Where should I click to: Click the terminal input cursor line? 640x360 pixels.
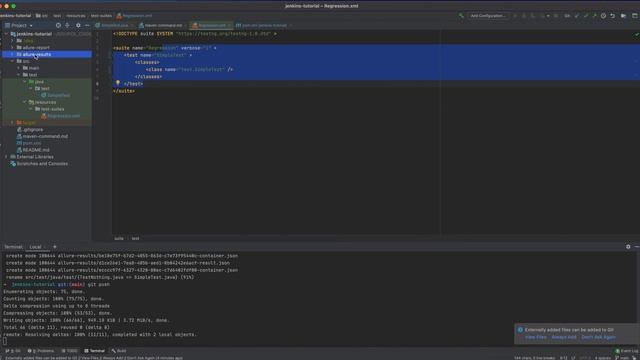5,342
